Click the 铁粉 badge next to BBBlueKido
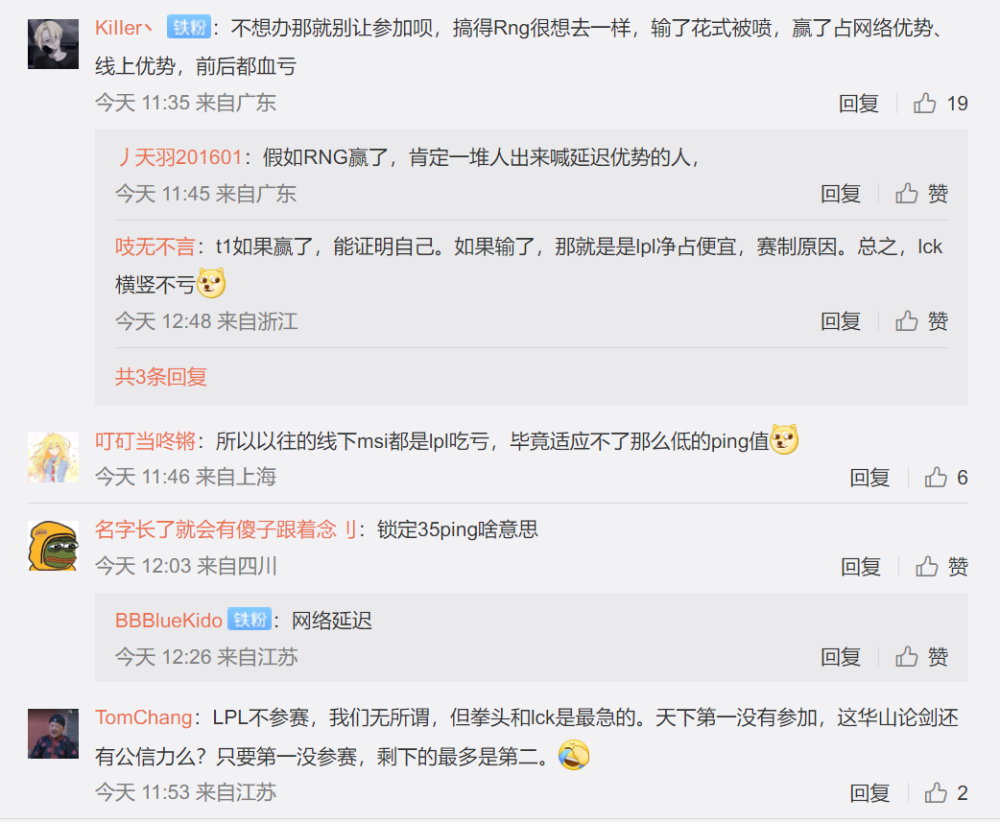This screenshot has height=822, width=1000. pos(249,619)
